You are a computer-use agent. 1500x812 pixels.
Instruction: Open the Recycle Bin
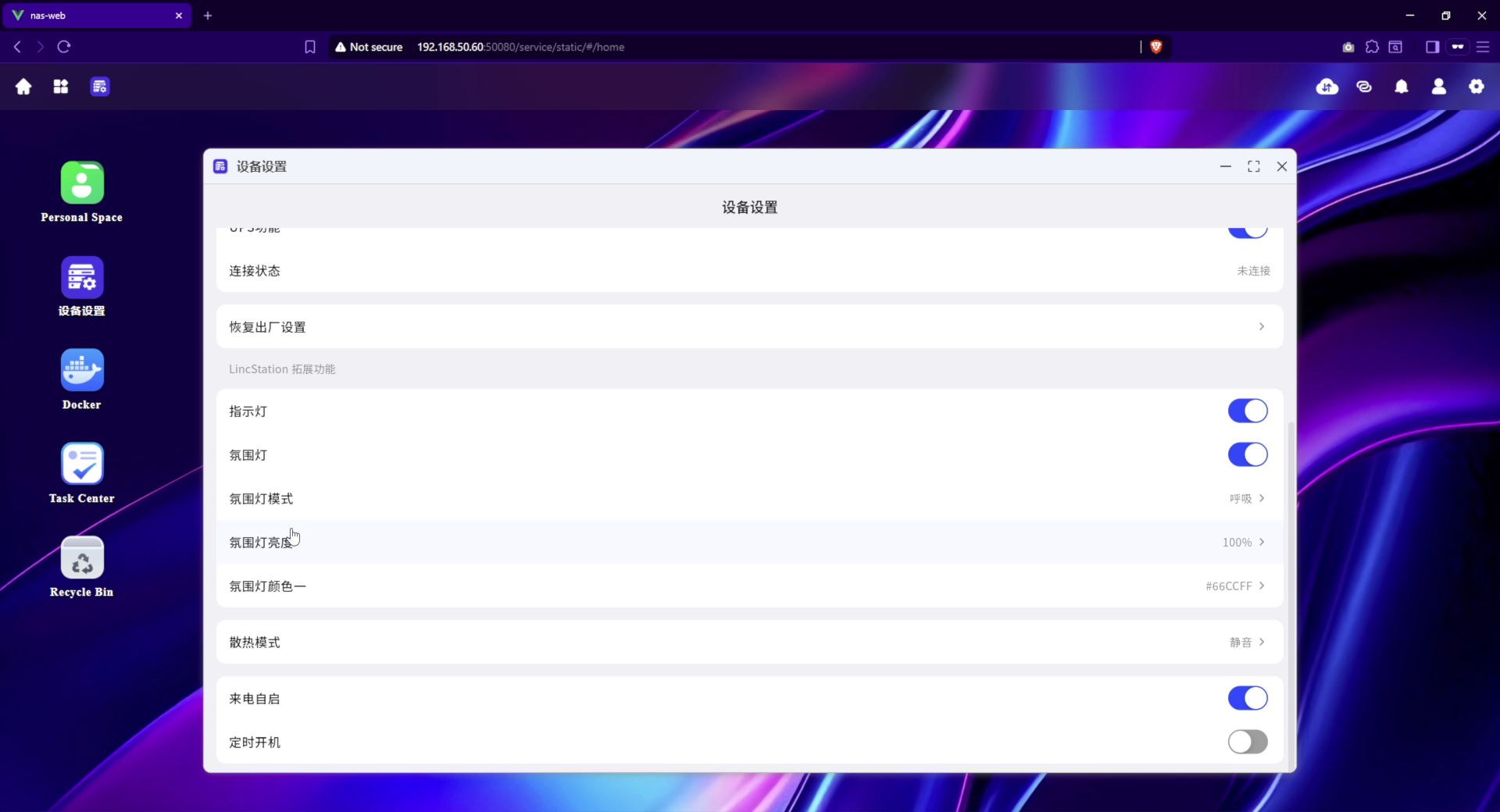[x=81, y=557]
